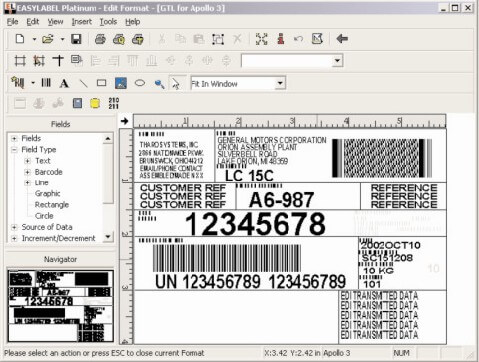479x362 pixels.
Task: Select Graphic in the Field Type tree
Action: (x=48, y=194)
